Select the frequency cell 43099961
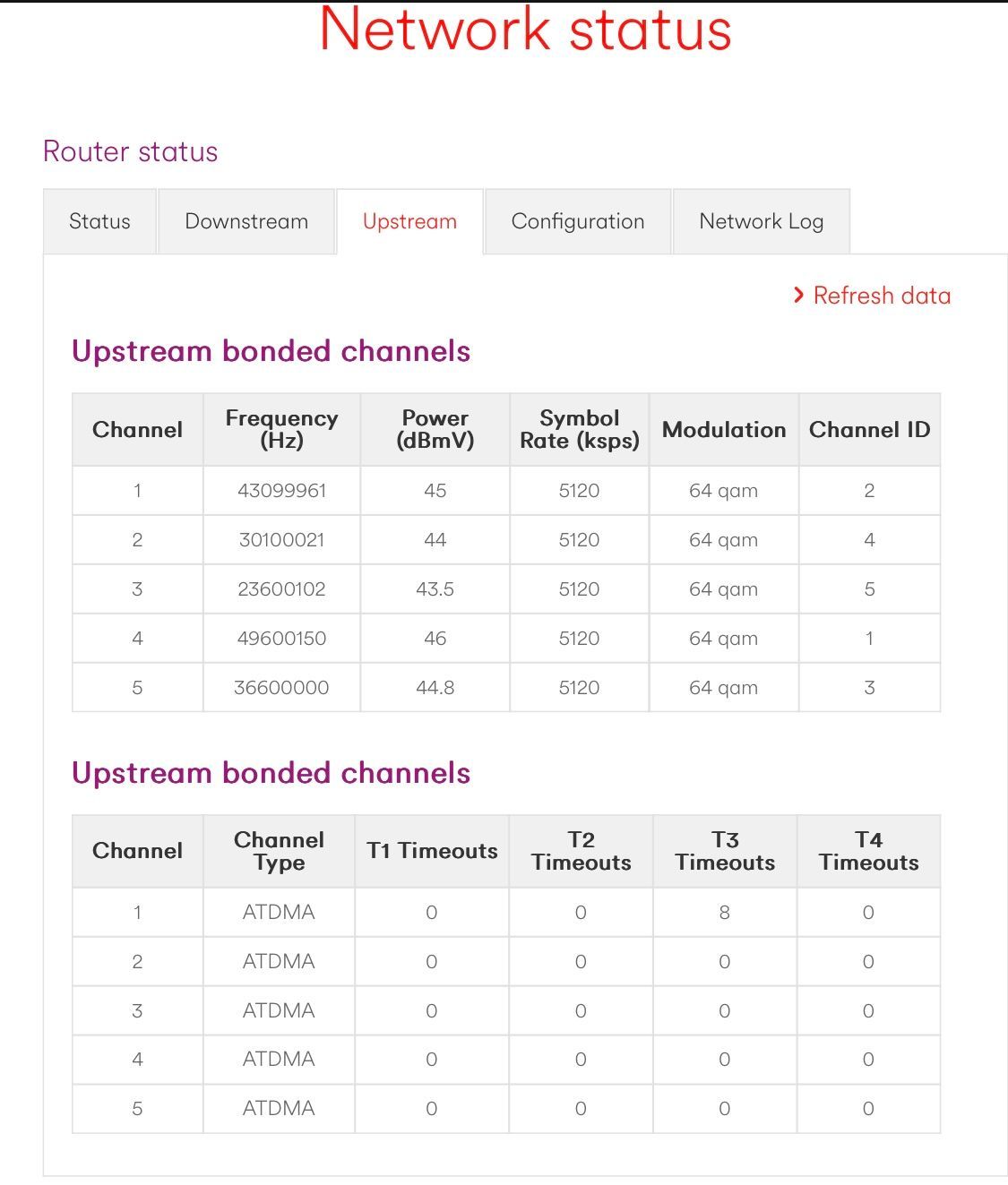Screen dimensions: 1008x1185 pos(281,491)
